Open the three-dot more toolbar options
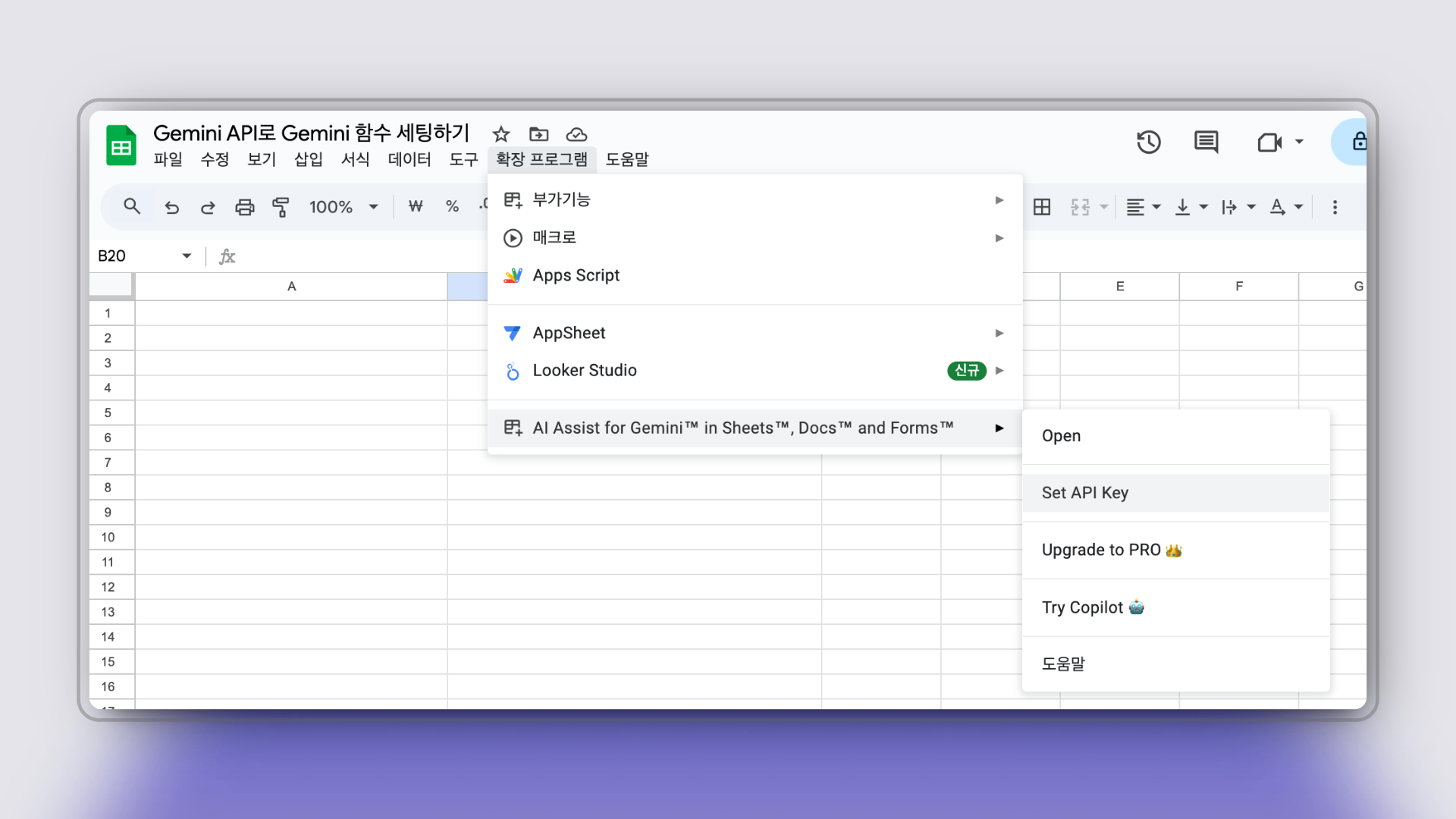The width and height of the screenshot is (1456, 819). (x=1335, y=207)
